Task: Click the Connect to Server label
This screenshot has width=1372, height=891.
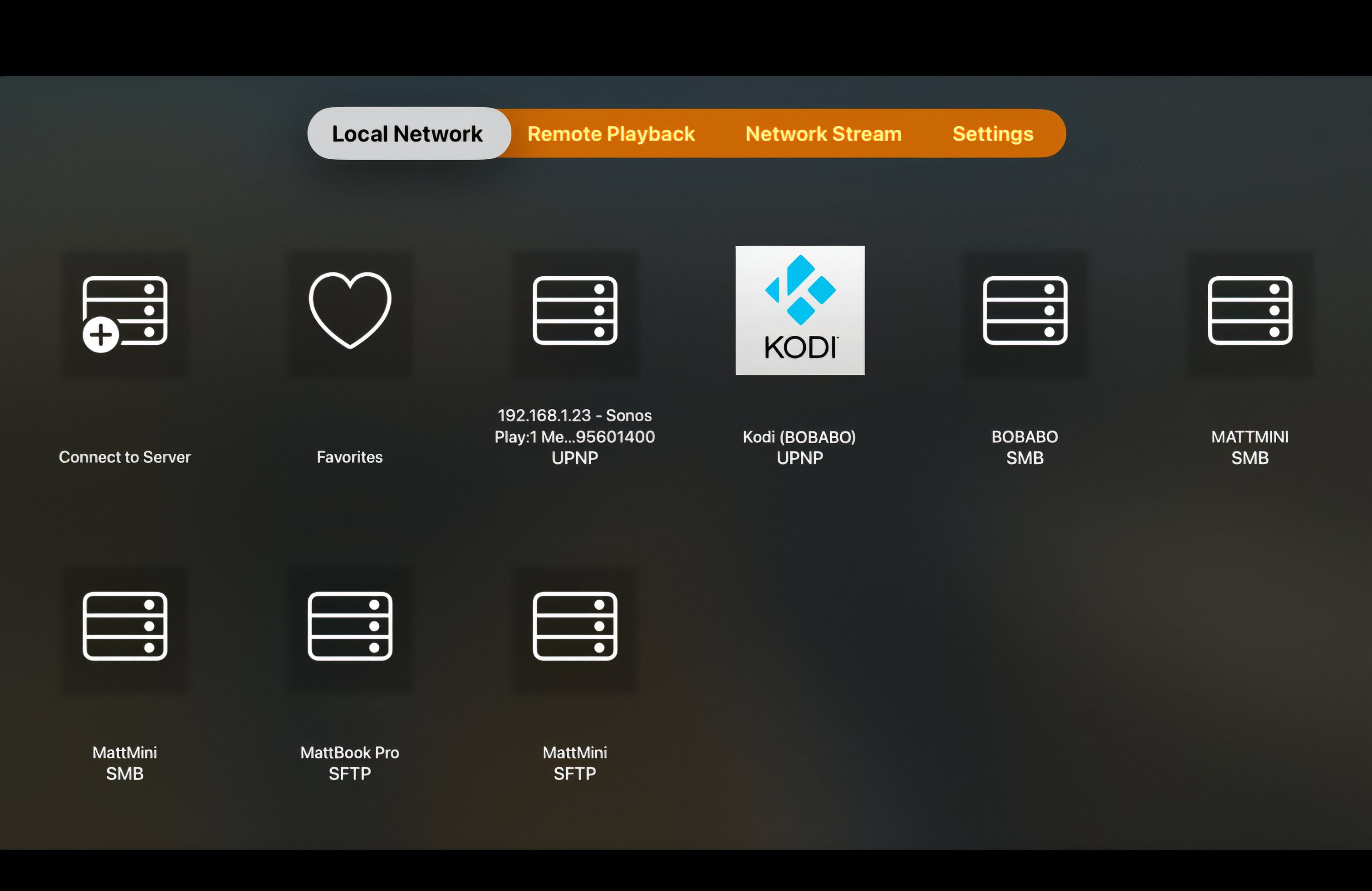Action: tap(124, 457)
